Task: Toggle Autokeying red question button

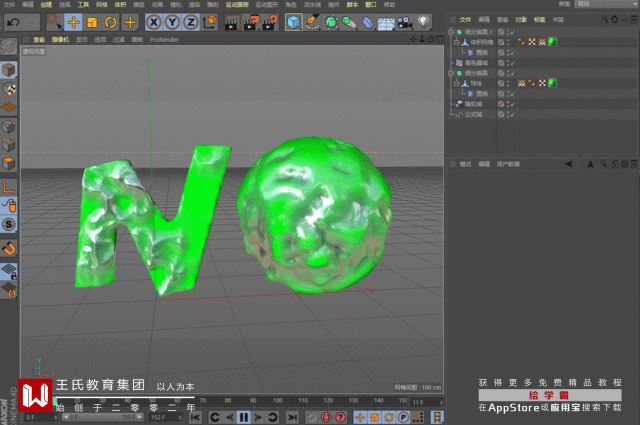Action: 340,417
